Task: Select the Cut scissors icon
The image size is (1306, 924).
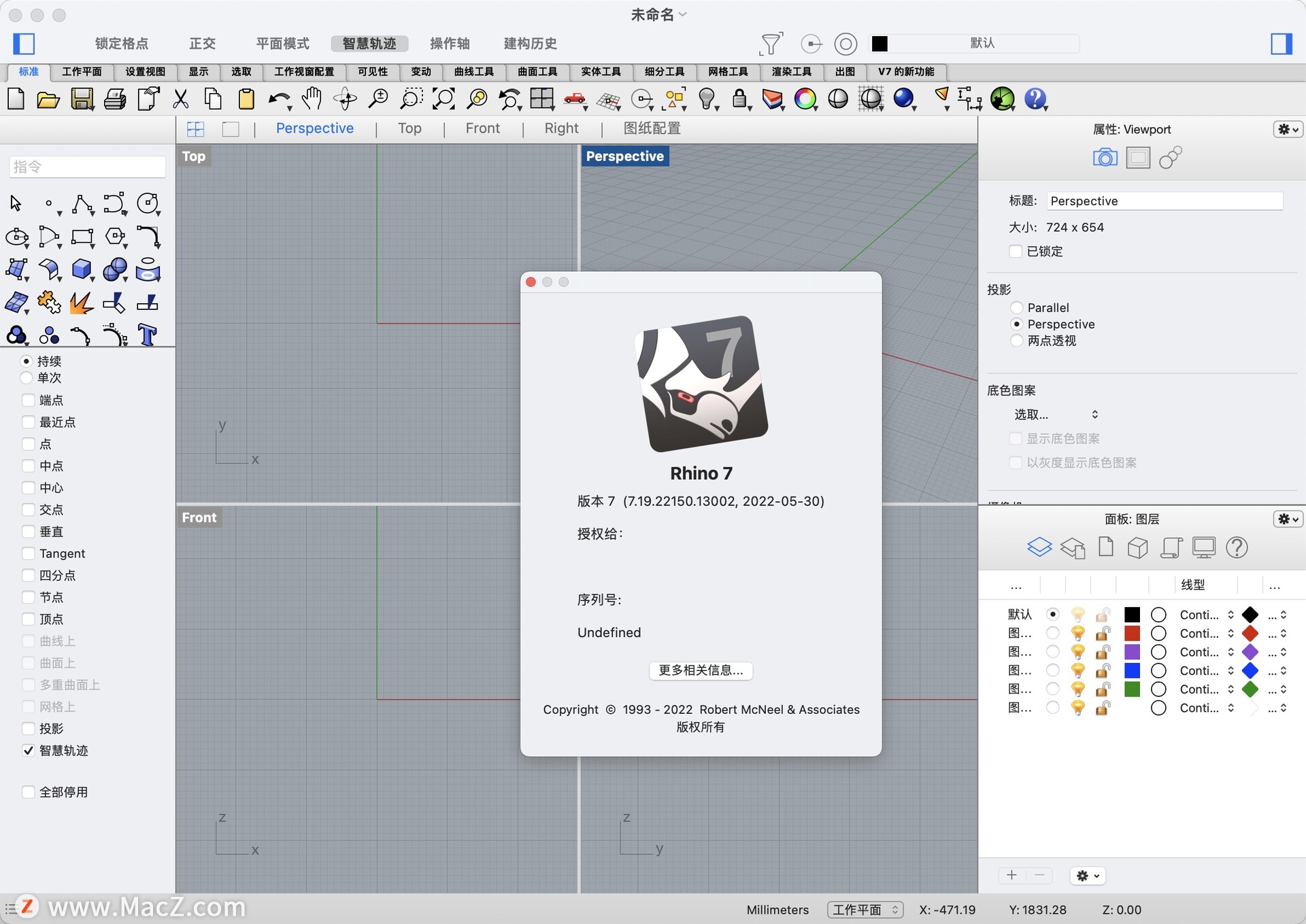Action: 180,99
